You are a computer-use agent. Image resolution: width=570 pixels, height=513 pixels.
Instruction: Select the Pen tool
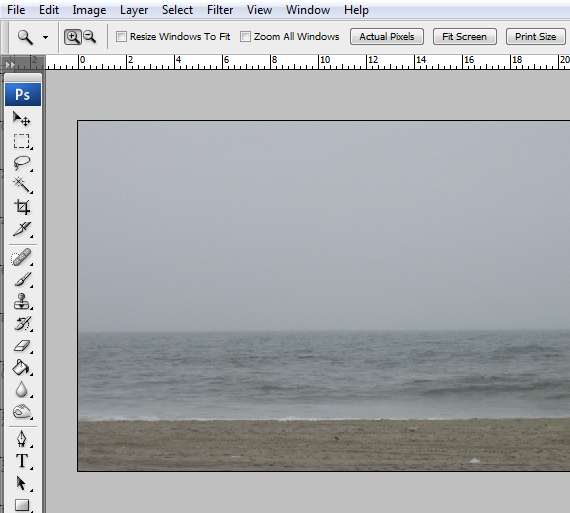click(22, 439)
